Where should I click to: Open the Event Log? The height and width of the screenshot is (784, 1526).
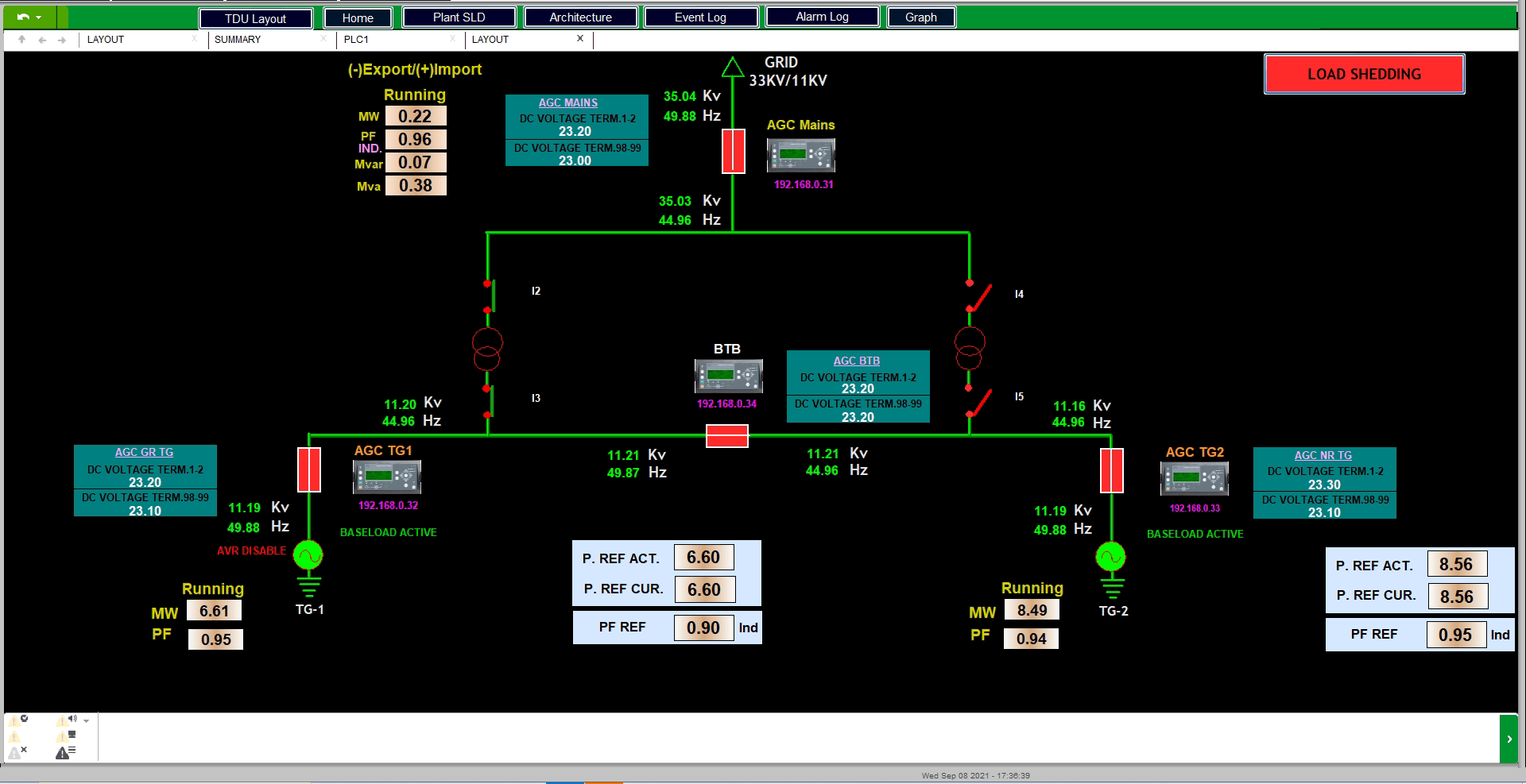(700, 17)
